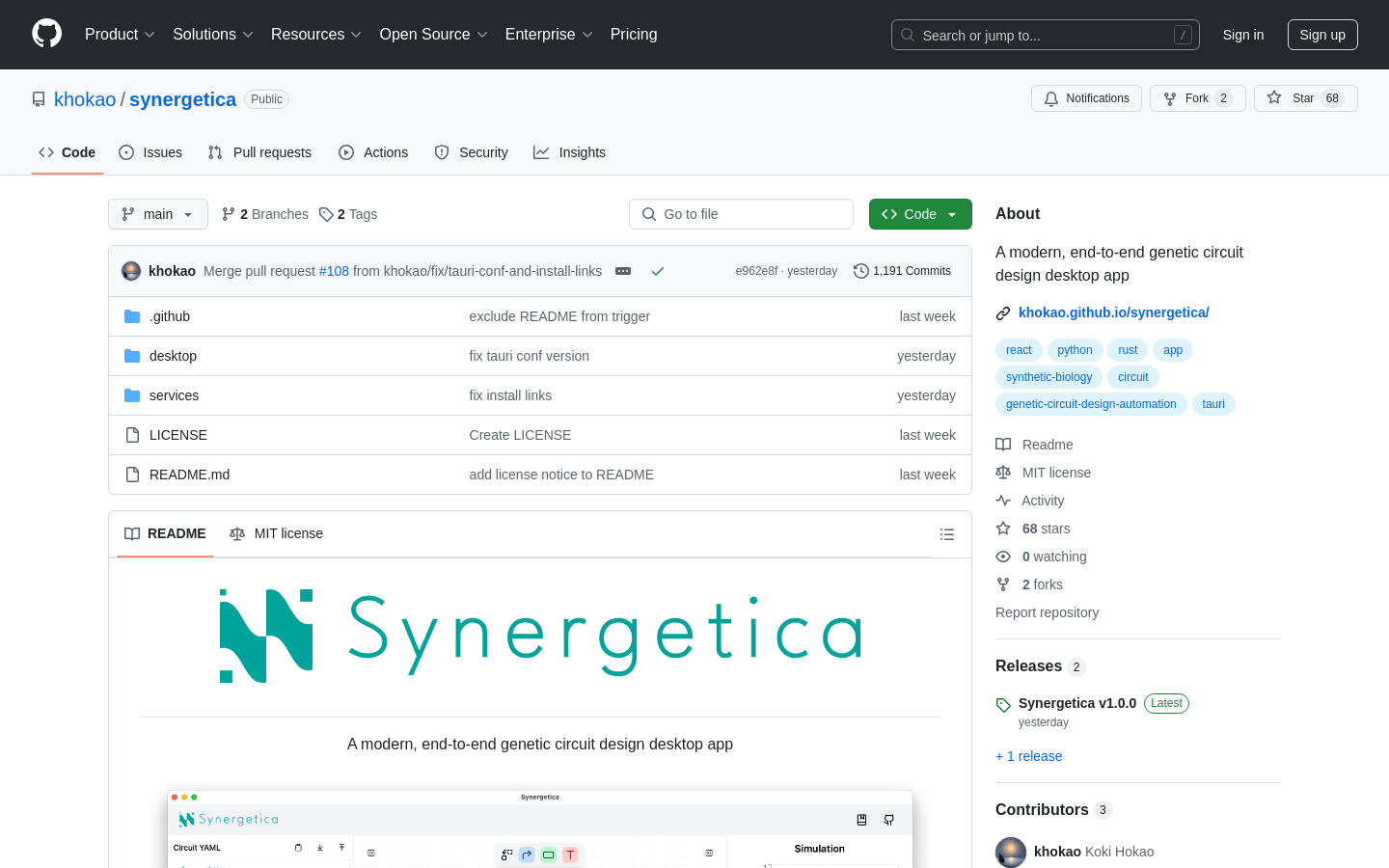Image resolution: width=1389 pixels, height=868 pixels.
Task: Open the services folder
Action: point(174,395)
